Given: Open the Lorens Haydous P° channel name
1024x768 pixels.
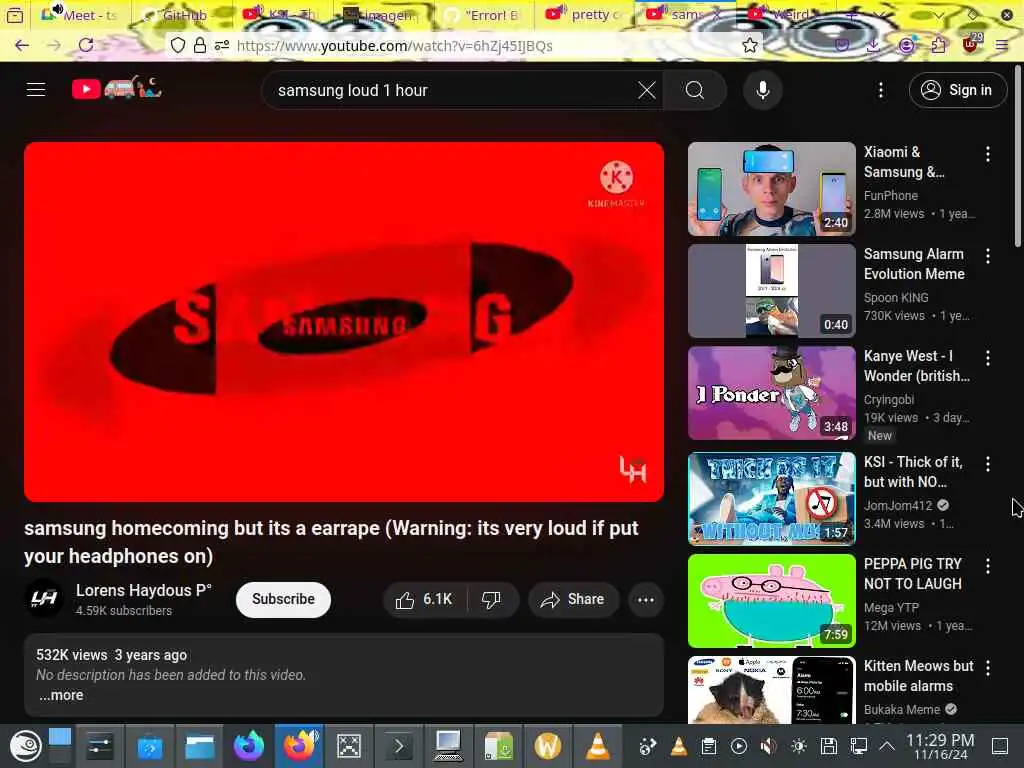Looking at the screenshot, I should click(x=144, y=590).
